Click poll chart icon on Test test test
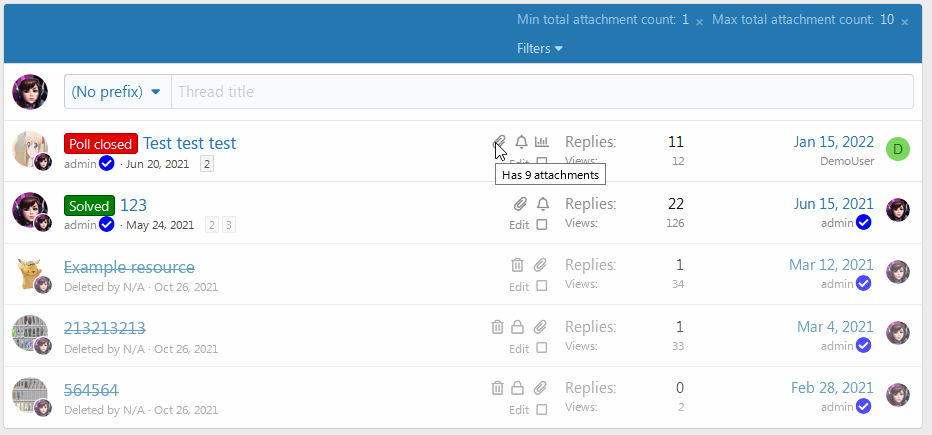This screenshot has height=435, width=932. [x=542, y=142]
